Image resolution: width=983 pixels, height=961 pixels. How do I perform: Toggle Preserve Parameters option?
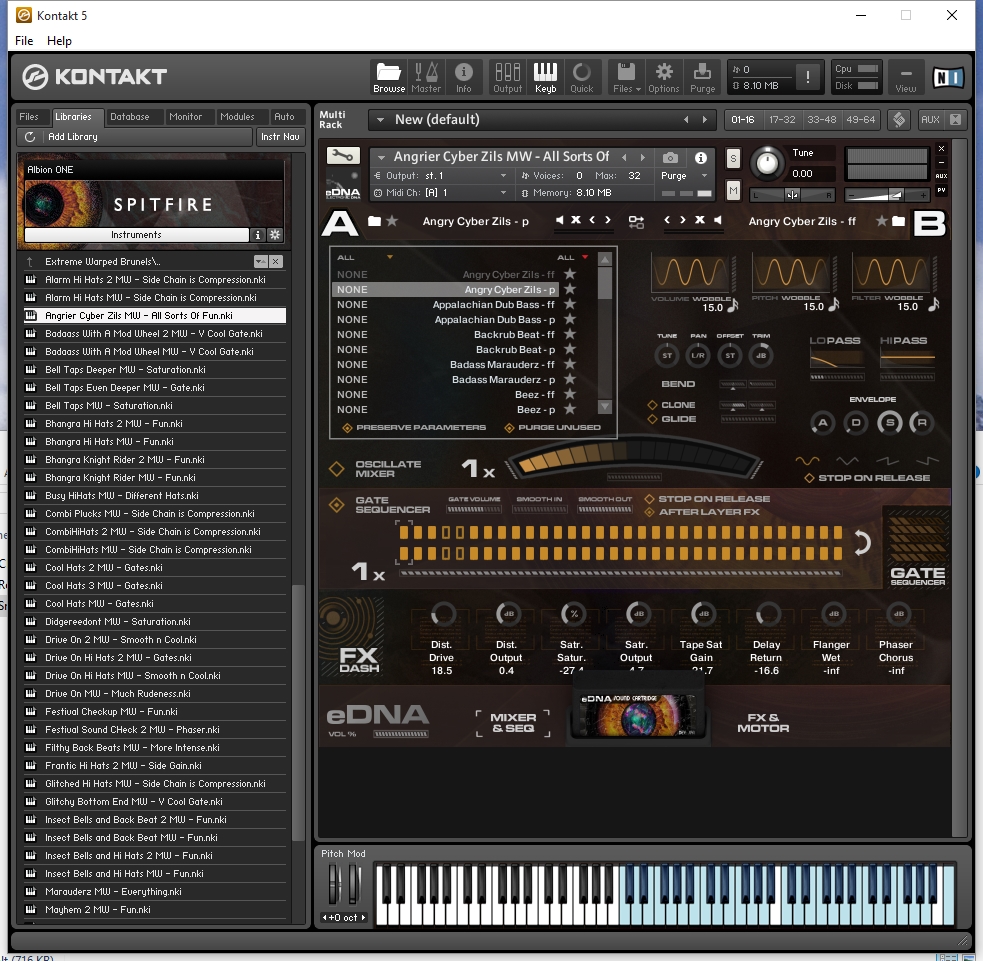click(347, 428)
